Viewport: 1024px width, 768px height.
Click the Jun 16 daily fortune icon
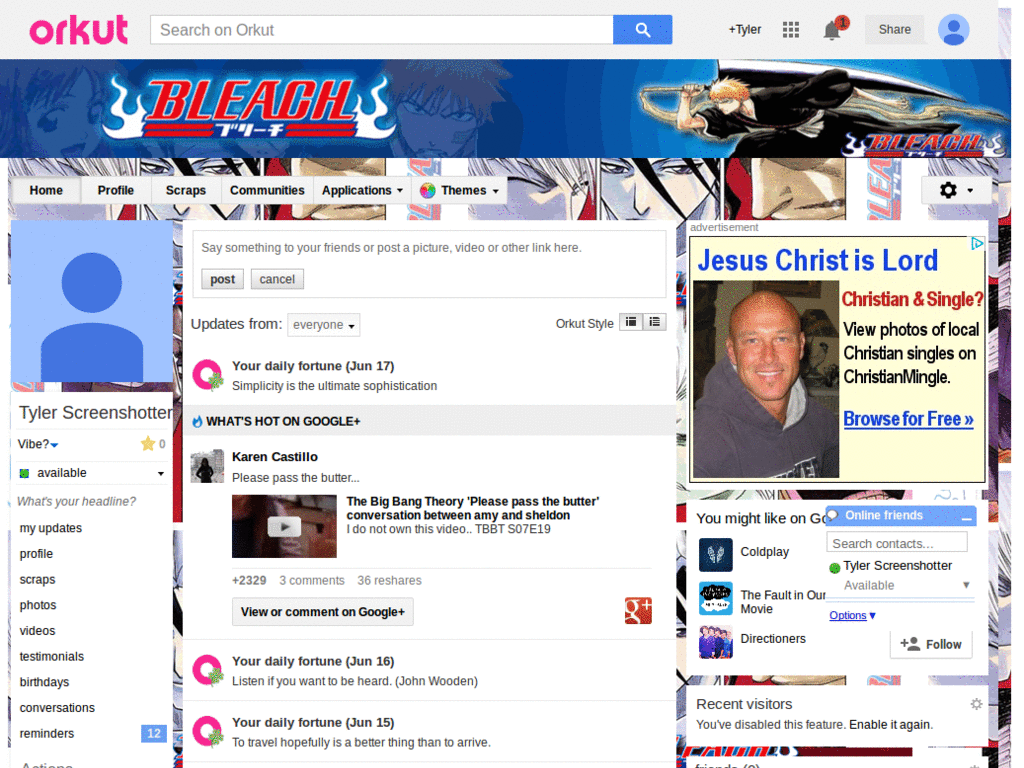coord(208,671)
